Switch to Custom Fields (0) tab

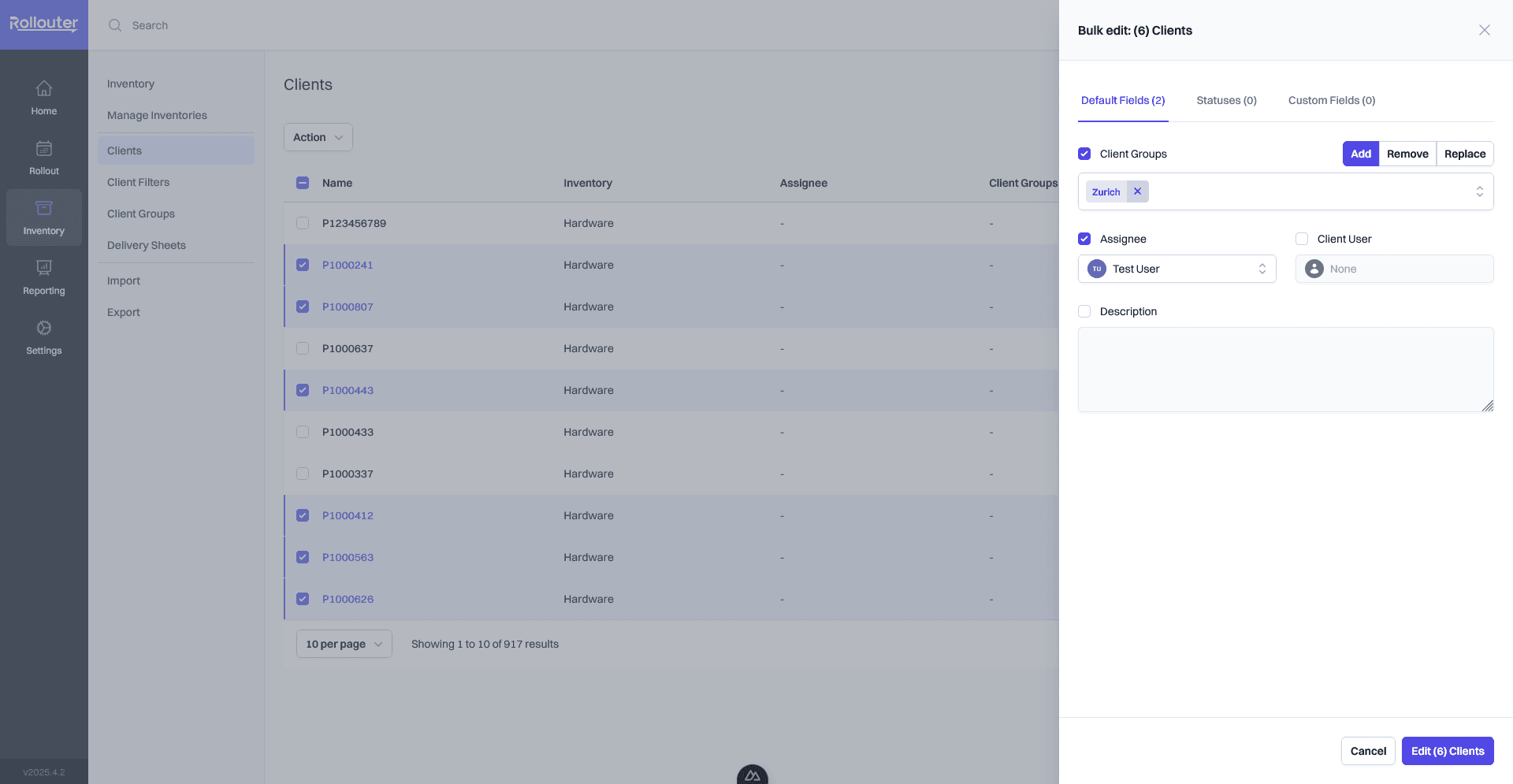click(1332, 100)
